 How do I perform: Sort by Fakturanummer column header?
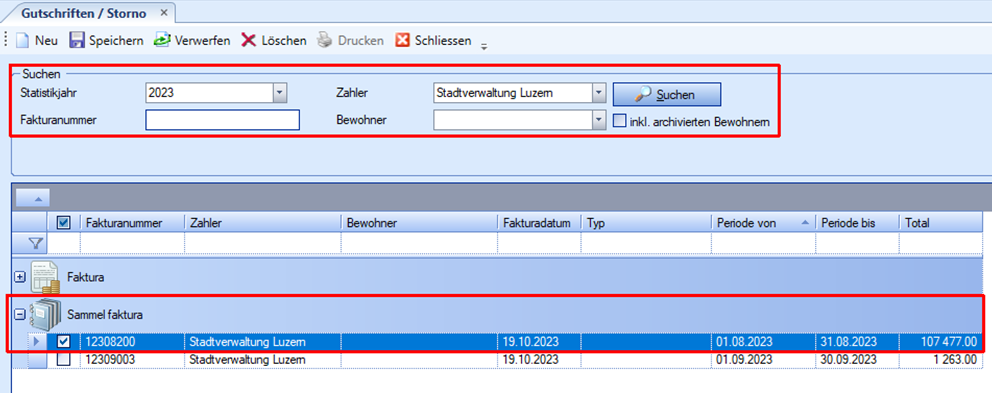click(132, 223)
